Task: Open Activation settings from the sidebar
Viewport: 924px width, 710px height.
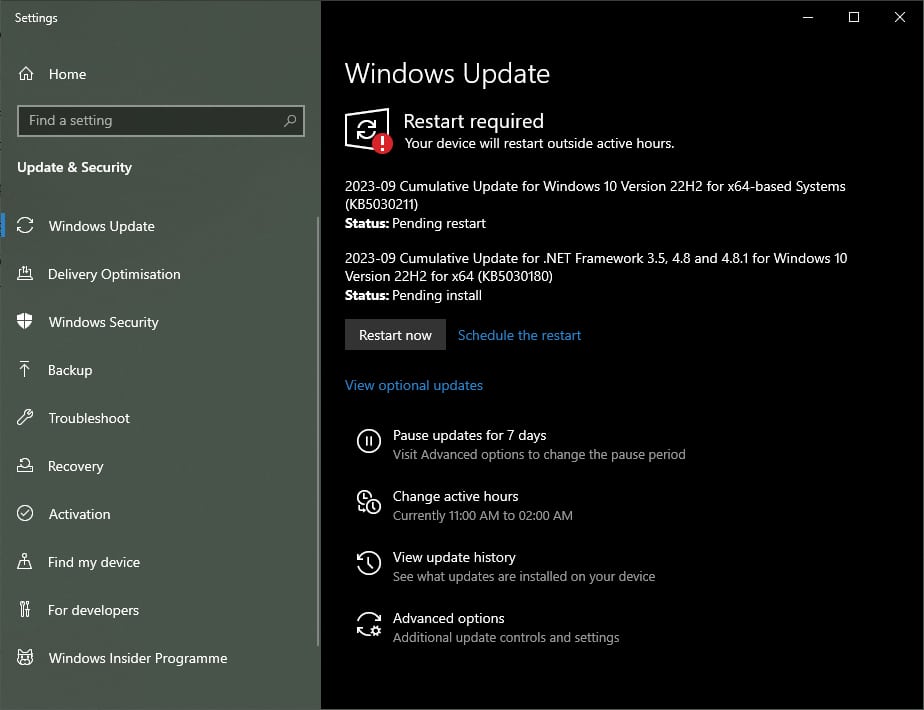Action: coord(79,514)
